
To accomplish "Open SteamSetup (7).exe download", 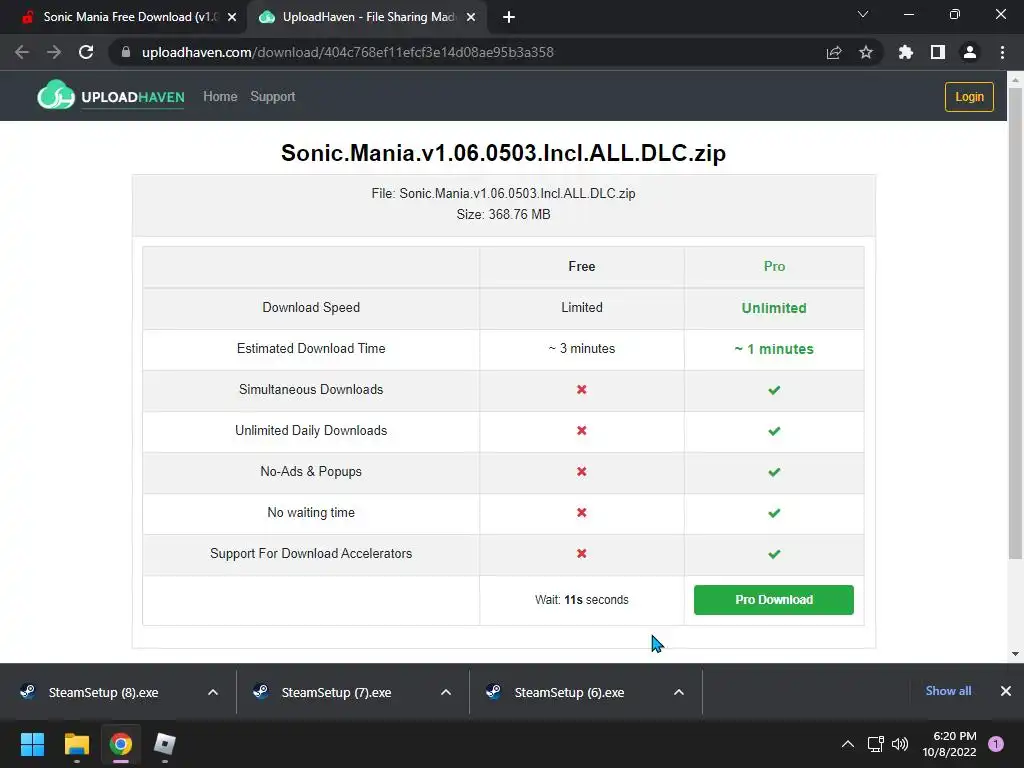I will click(x=336, y=692).
